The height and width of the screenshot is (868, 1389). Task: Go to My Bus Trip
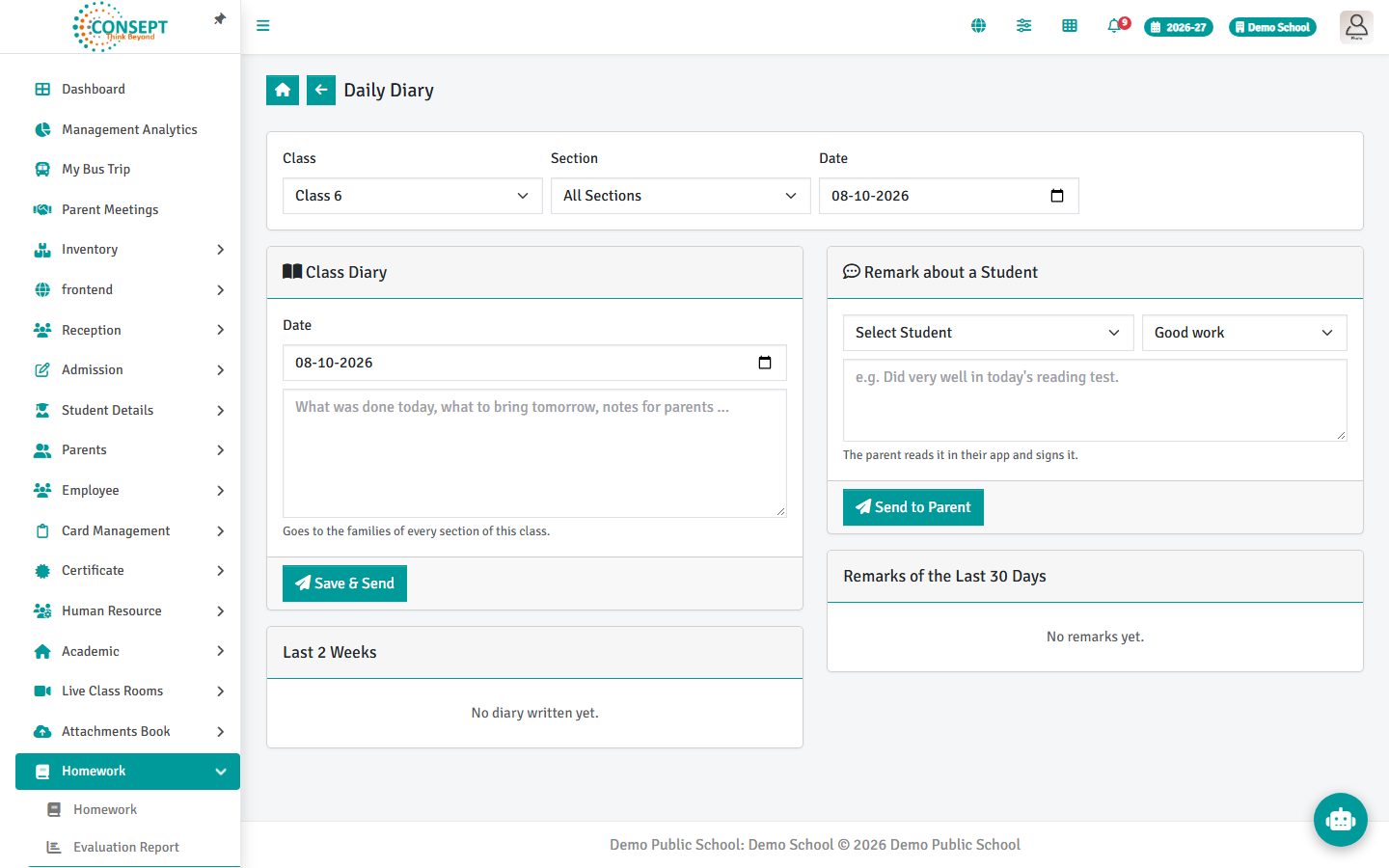pos(127,169)
